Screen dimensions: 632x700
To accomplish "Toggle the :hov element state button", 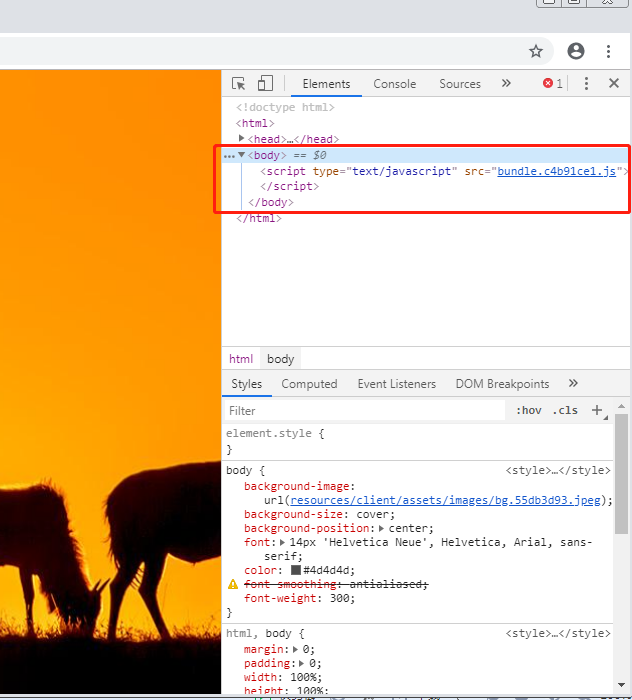I will [x=529, y=410].
